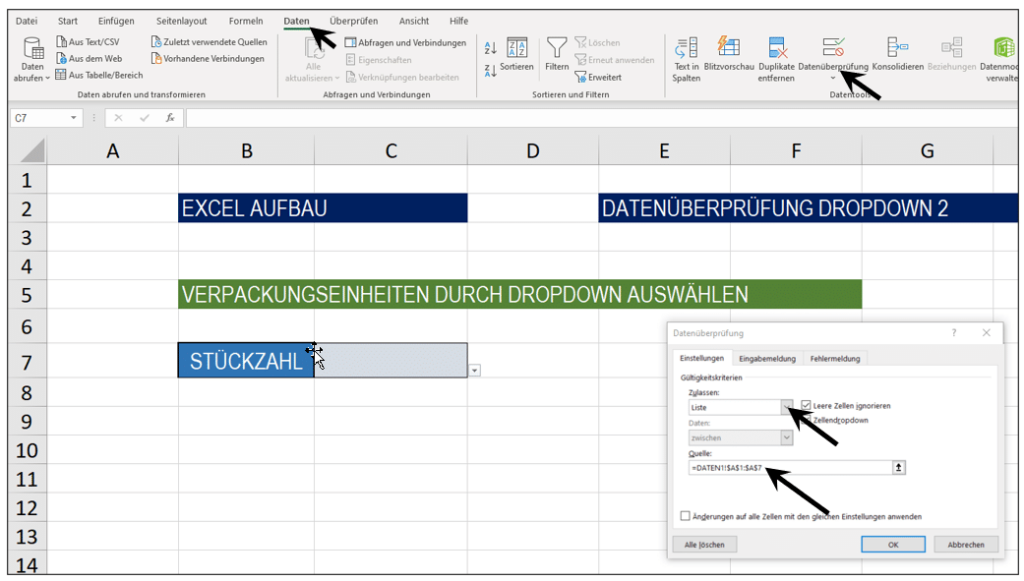Select column header A
Image resolution: width=1024 pixels, height=581 pixels.
pos(112,151)
